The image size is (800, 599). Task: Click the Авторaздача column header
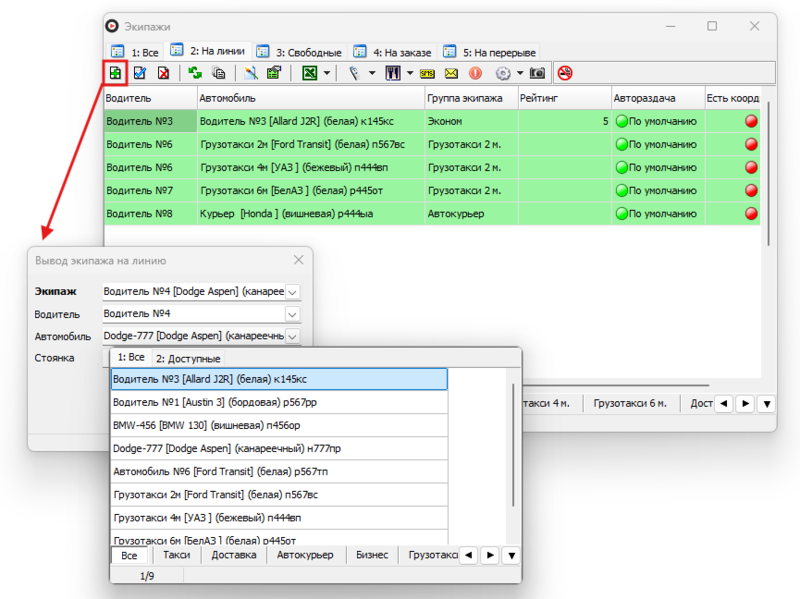658,98
